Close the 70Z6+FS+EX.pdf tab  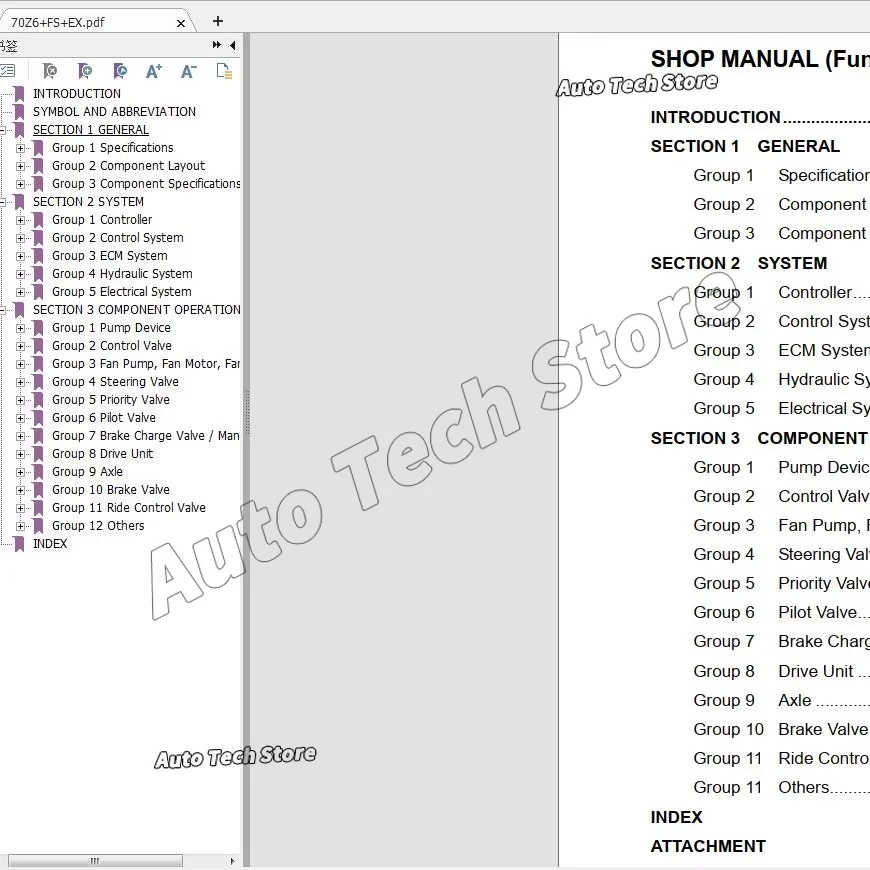[x=180, y=23]
